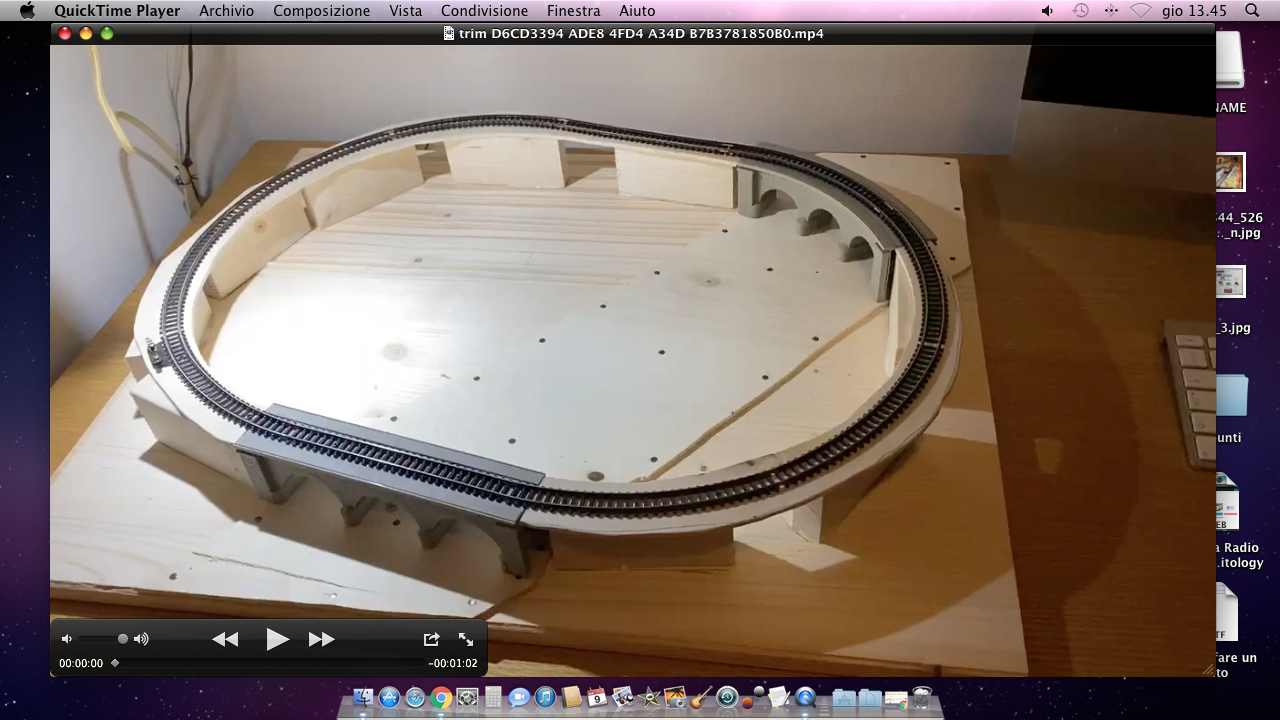The width and height of the screenshot is (1280, 720).
Task: Select the blue folder on the desktop
Action: click(x=1232, y=395)
